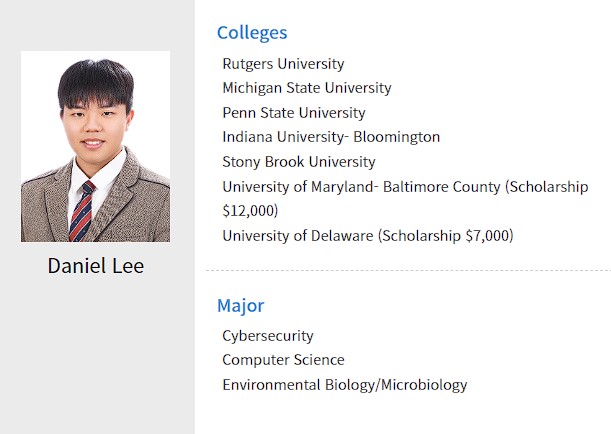Click the University of Delaware entry

pos(298,236)
